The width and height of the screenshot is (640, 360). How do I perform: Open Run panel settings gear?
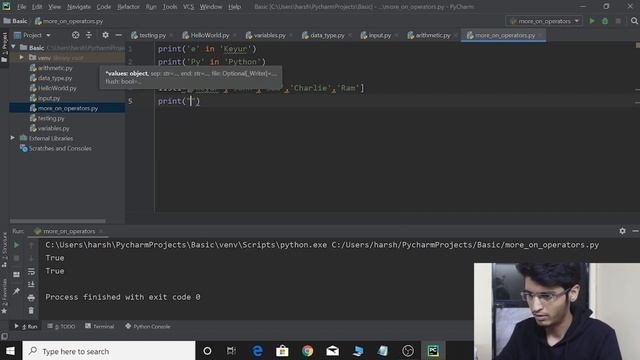[x=622, y=231]
